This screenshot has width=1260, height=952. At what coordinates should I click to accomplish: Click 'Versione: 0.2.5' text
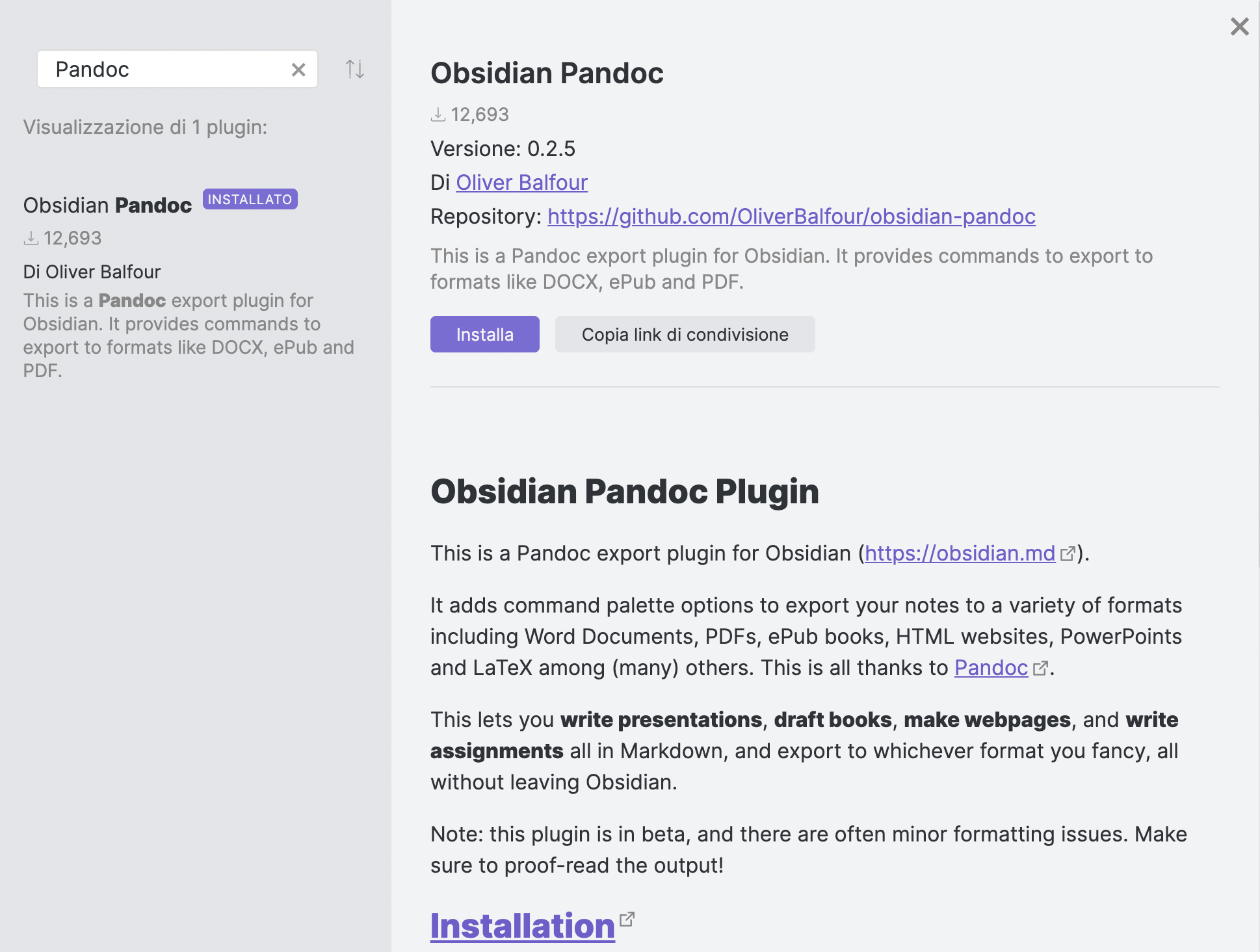pos(503,149)
